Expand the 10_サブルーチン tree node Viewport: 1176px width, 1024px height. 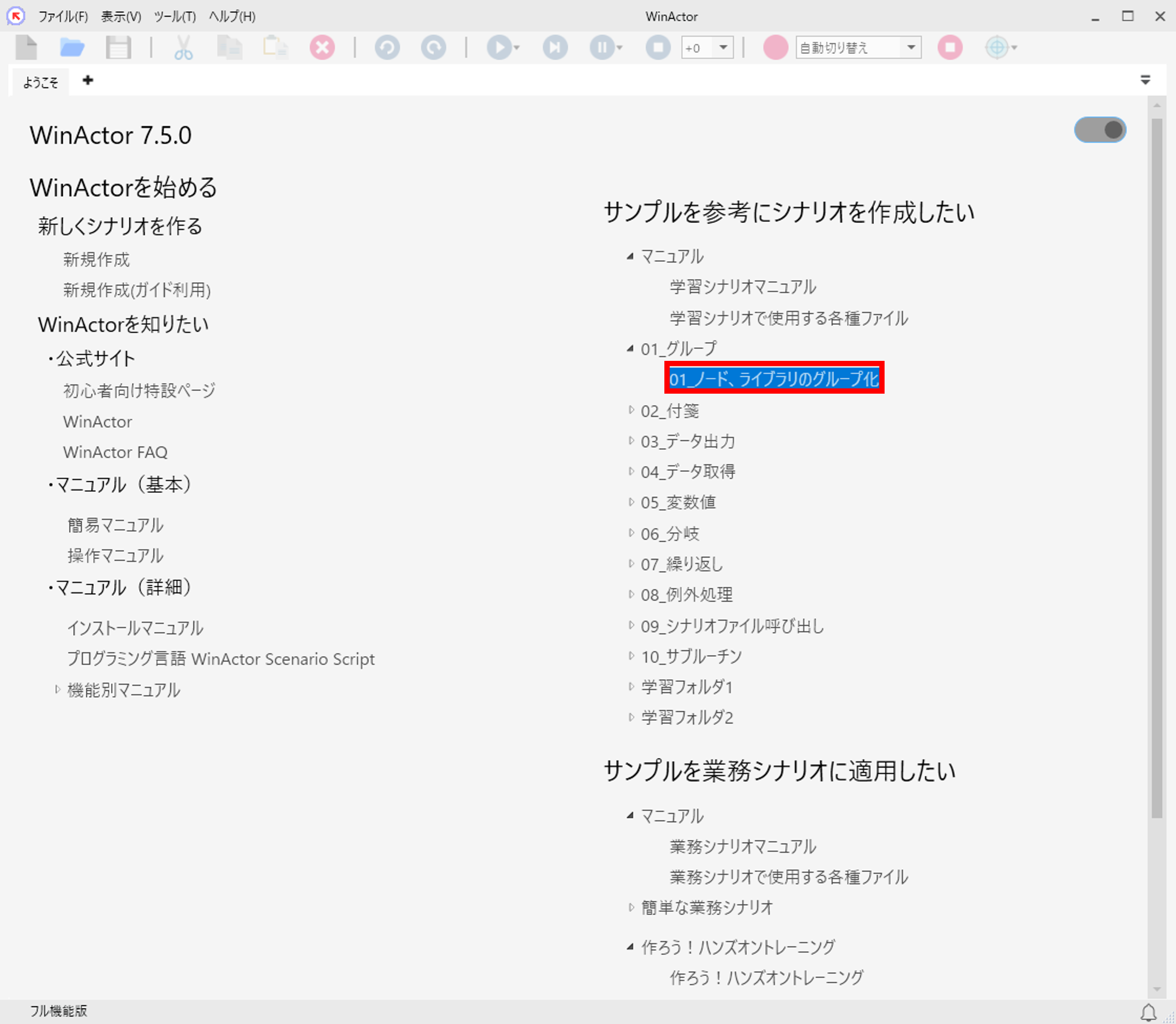[631, 656]
